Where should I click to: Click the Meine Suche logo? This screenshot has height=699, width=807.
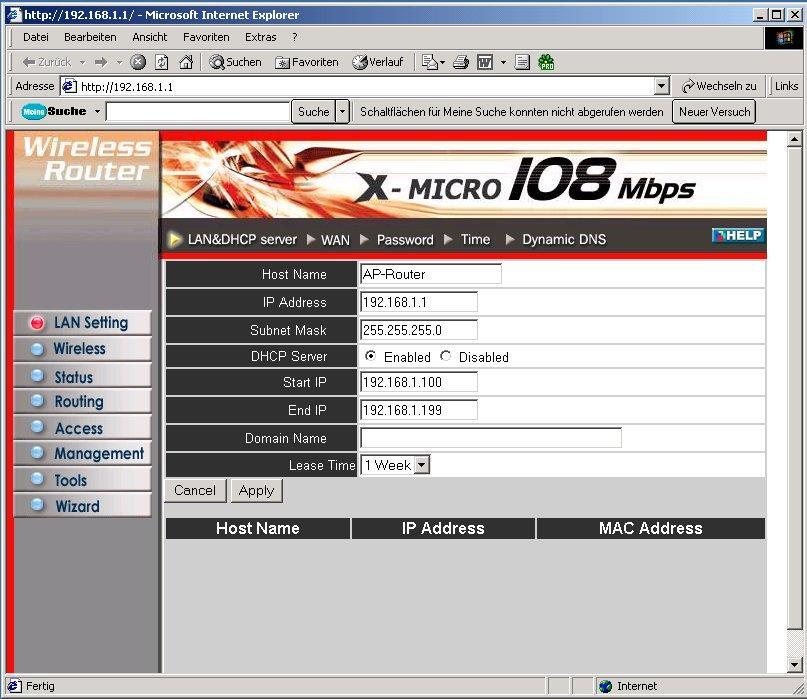pyautogui.click(x=54, y=111)
